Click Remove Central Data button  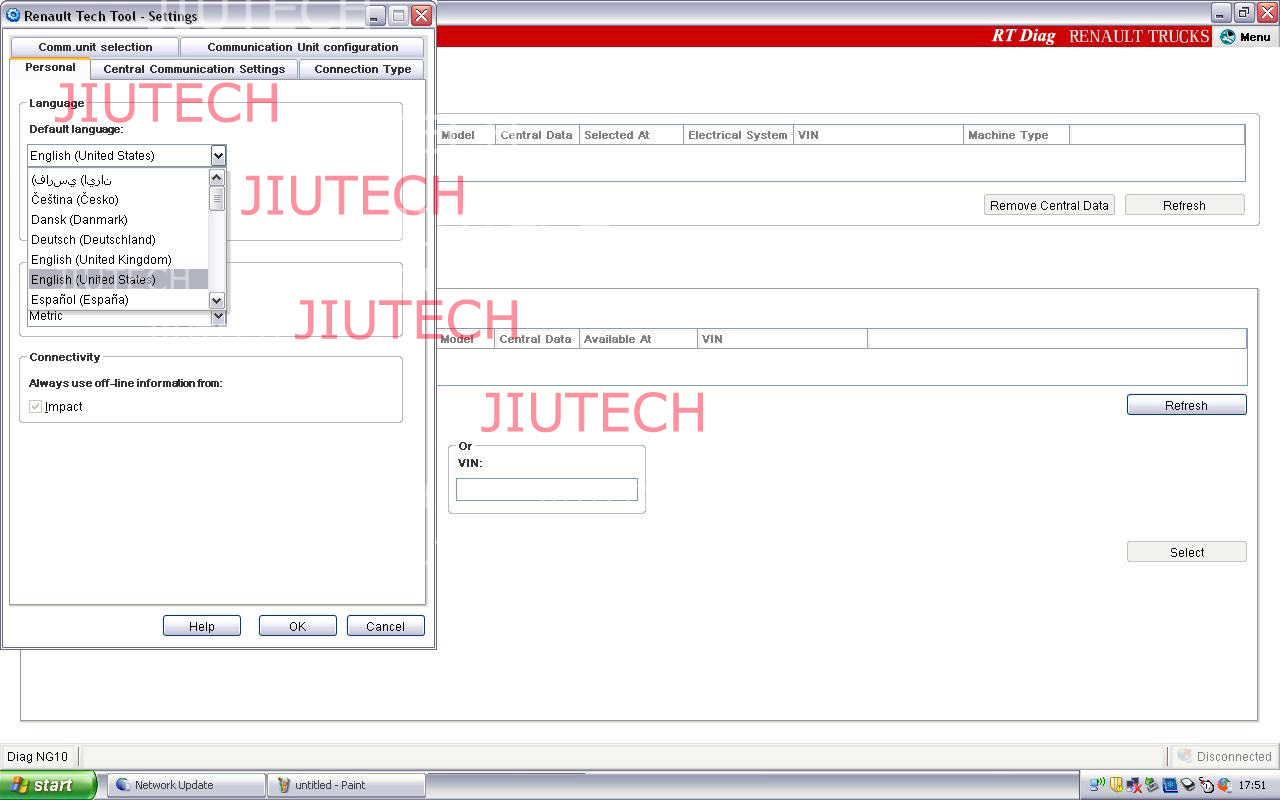coord(1049,205)
